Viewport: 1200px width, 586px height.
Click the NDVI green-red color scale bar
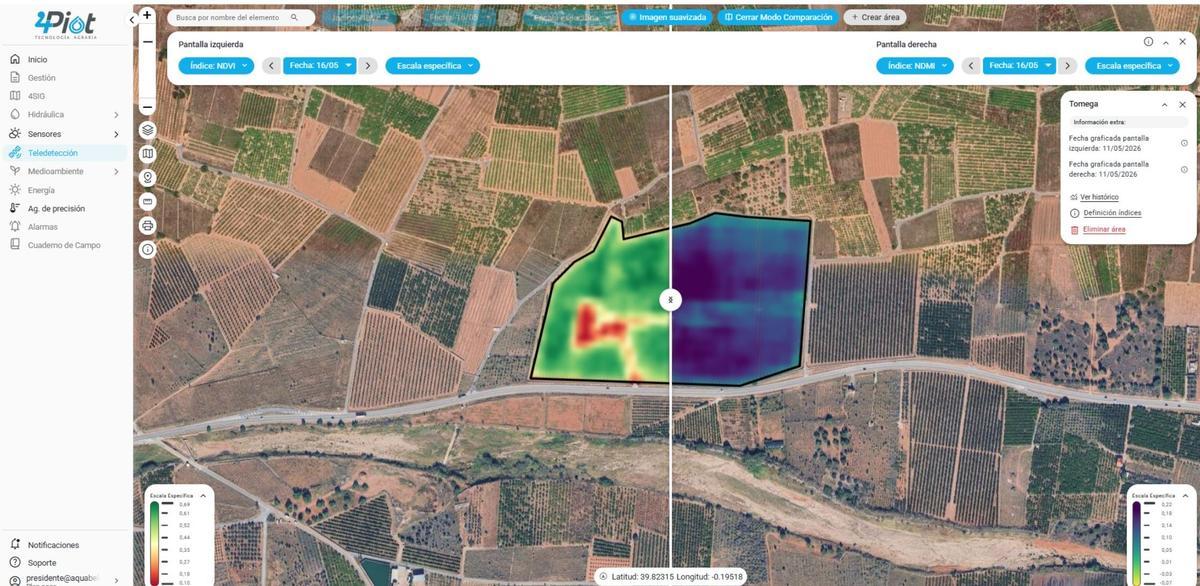[x=154, y=543]
